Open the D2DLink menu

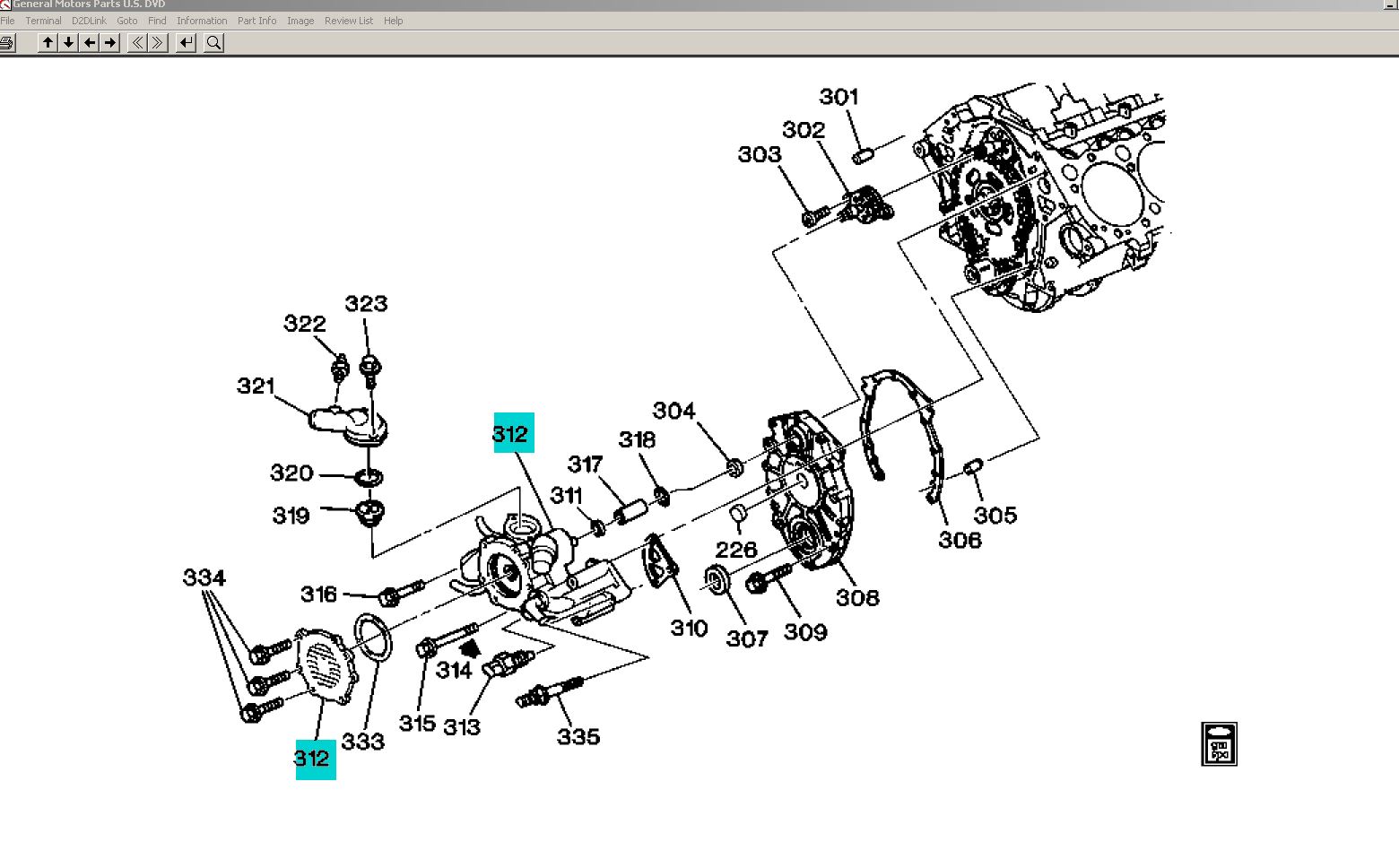click(89, 21)
